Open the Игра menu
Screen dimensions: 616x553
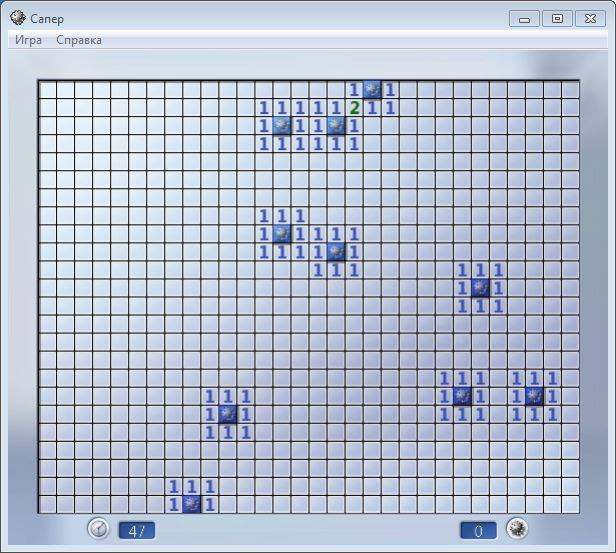click(28, 40)
